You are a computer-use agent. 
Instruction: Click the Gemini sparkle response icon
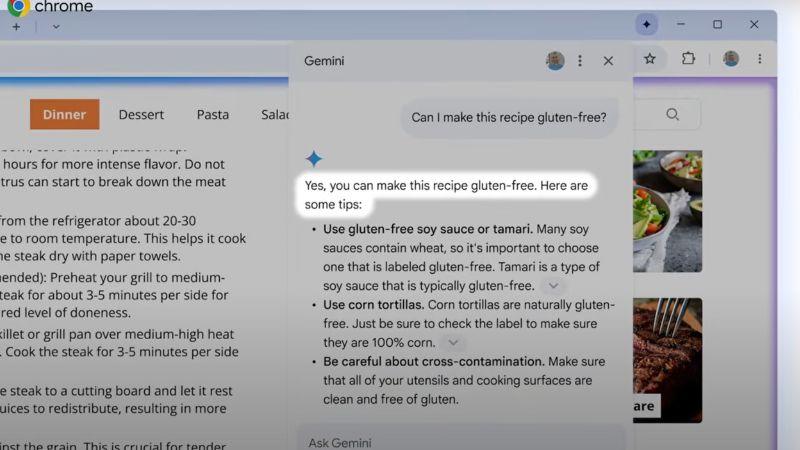coord(314,159)
